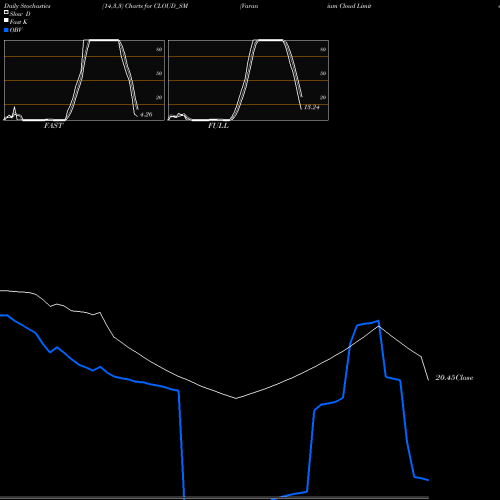Click the 'ium Cloud Limit' company name text
Image resolution: width=500 pixels, height=500 pixels.
pos(349,6)
